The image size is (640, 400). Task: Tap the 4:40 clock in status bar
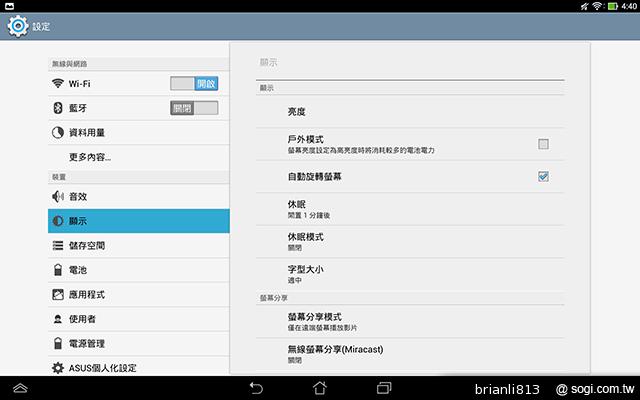pyautogui.click(x=629, y=6)
